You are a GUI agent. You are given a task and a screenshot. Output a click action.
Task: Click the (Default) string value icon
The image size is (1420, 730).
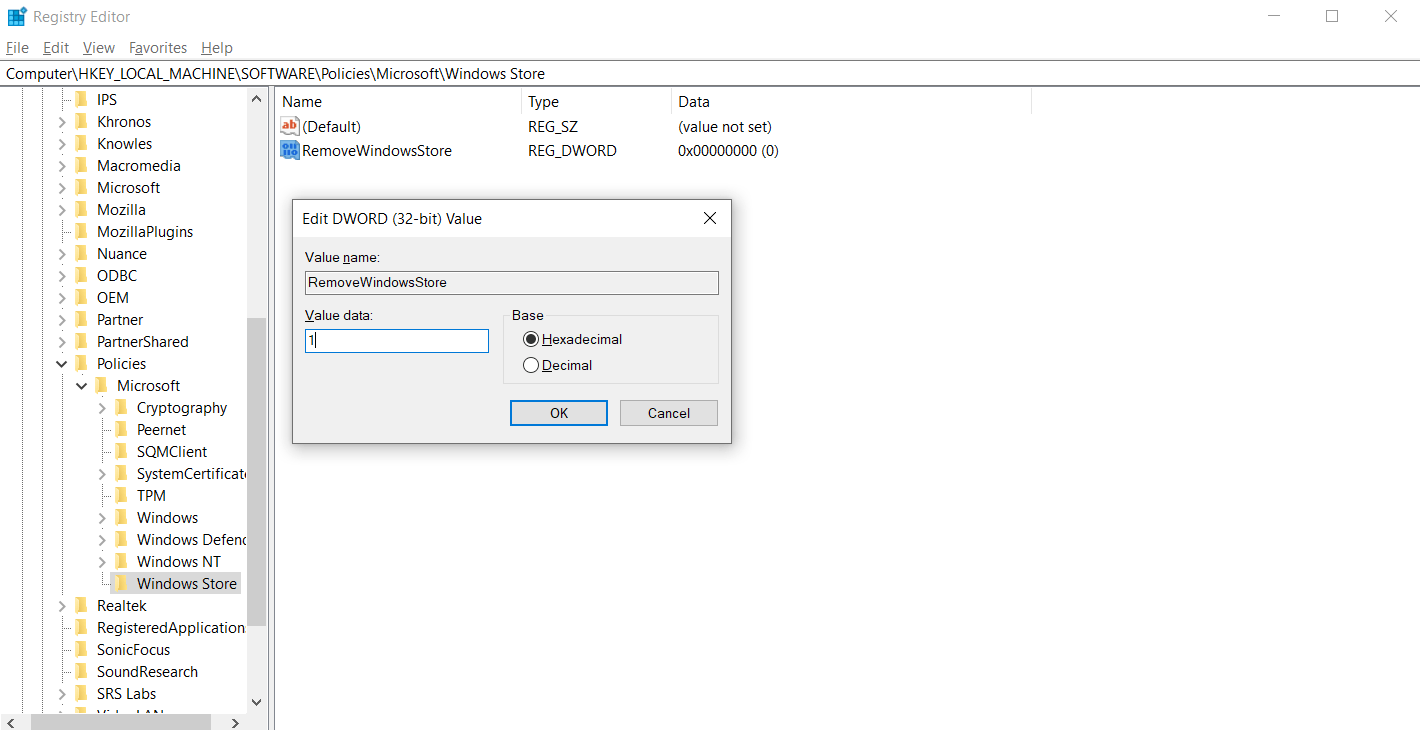pos(290,126)
